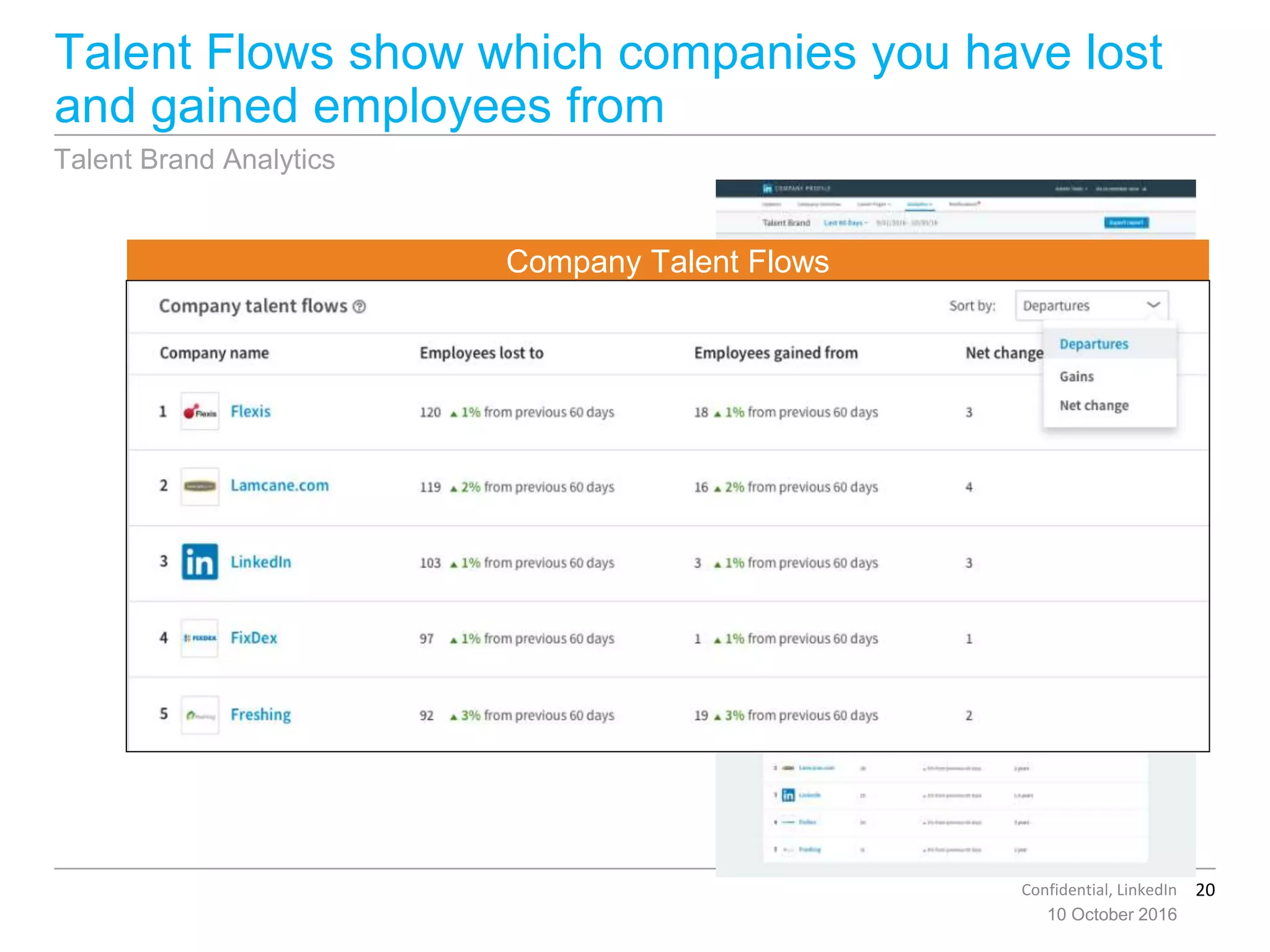Click the Talent Brand Analytics subtitle
Viewport: 1270px width, 952px height.
point(195,160)
